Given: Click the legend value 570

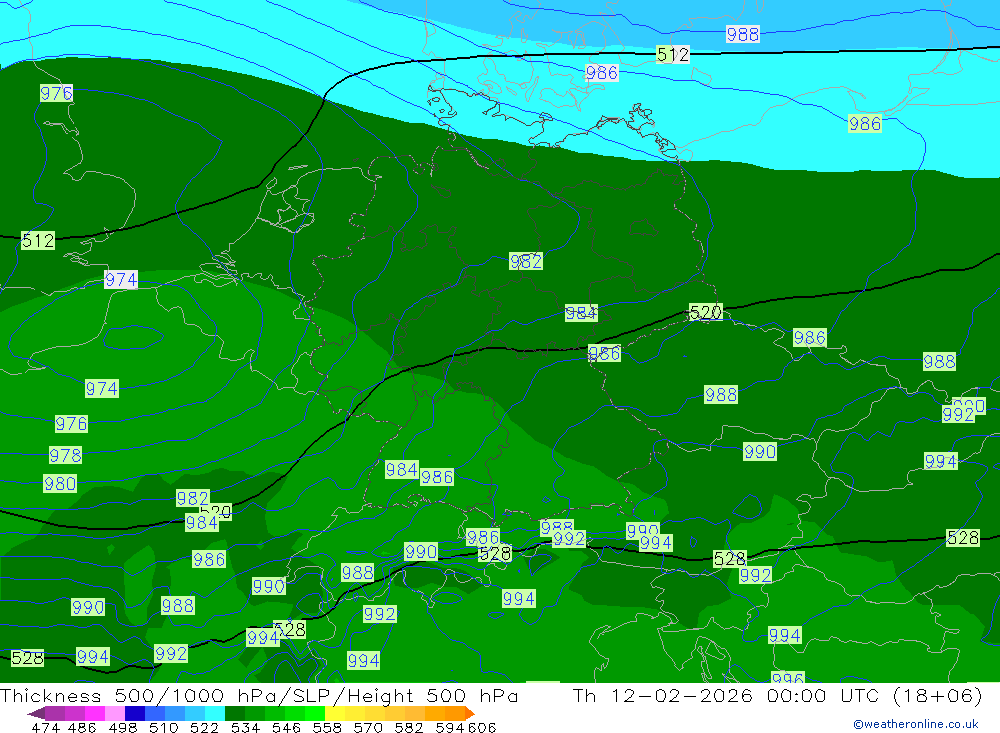Looking at the screenshot, I should click(x=368, y=728).
